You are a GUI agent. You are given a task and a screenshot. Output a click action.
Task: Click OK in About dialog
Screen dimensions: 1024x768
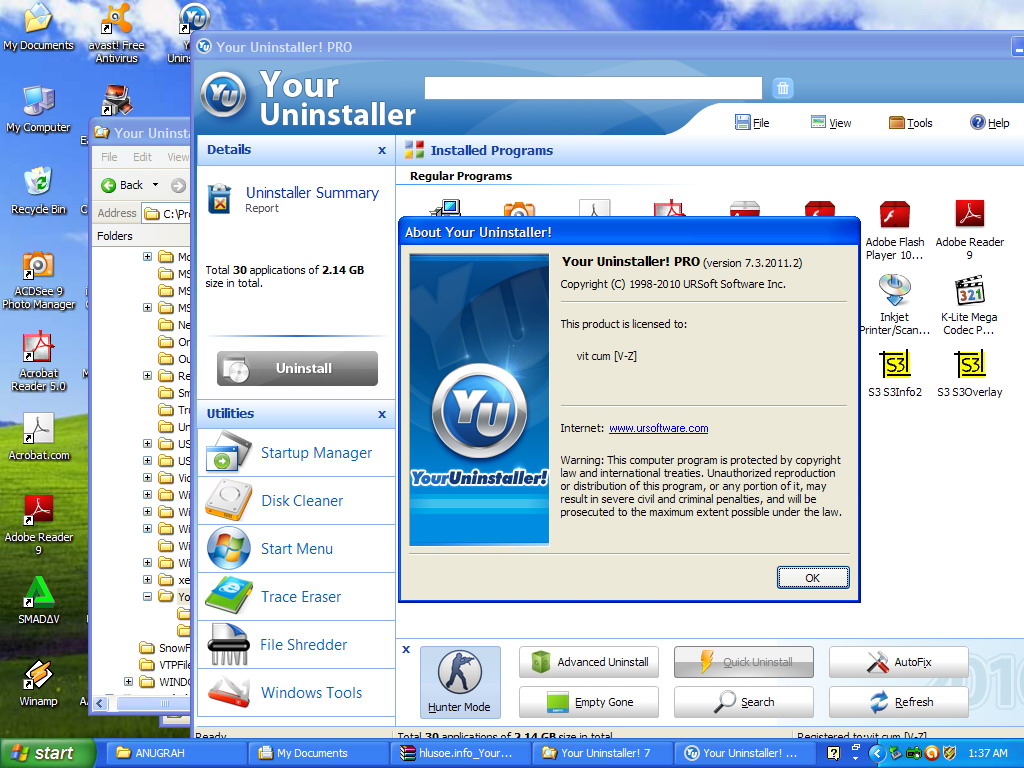point(812,578)
